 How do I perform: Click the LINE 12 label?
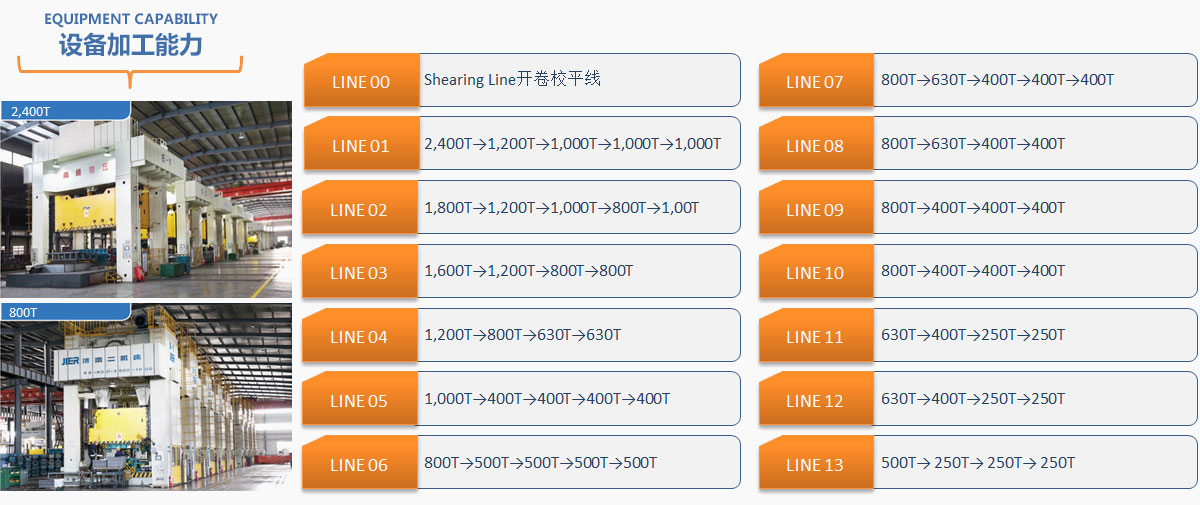pyautogui.click(x=815, y=401)
